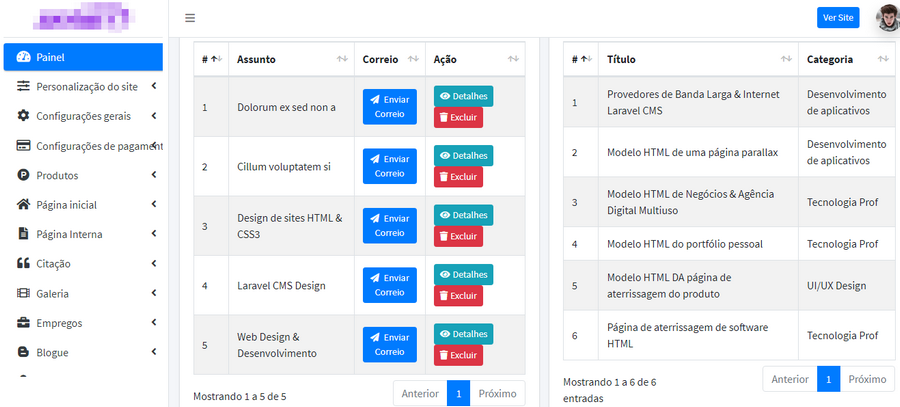900x407 pixels.
Task: View Detalhes for Web Design & Desenvolvimento
Action: click(x=463, y=334)
